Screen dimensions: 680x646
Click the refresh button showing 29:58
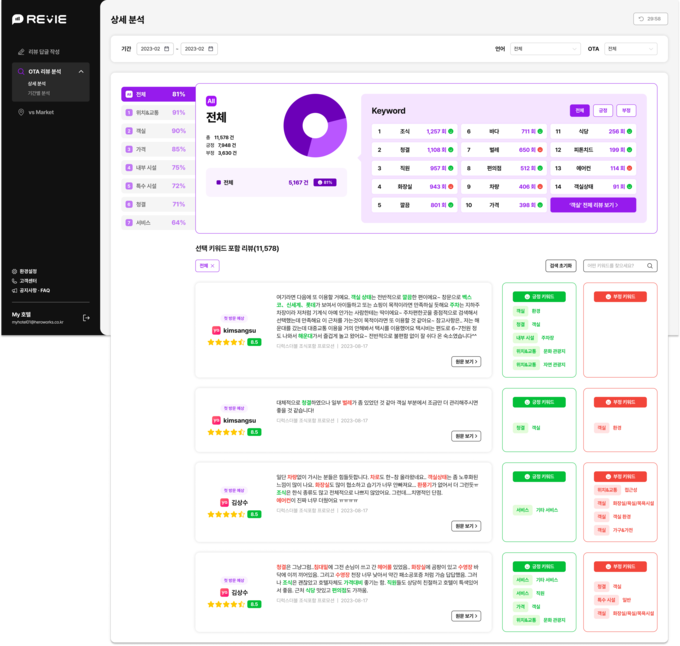click(650, 19)
